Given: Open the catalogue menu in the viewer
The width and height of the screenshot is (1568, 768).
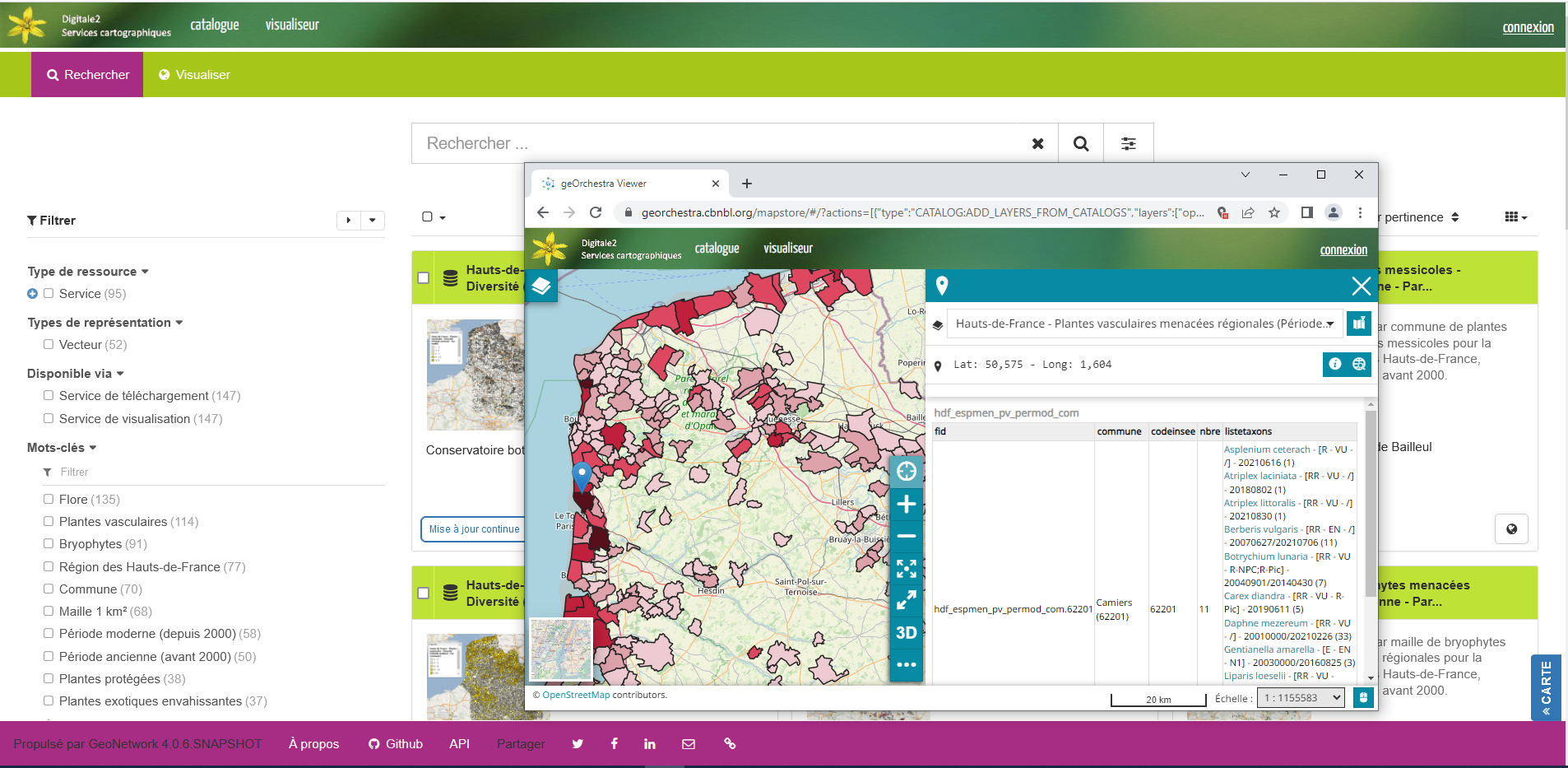Looking at the screenshot, I should (x=716, y=248).
